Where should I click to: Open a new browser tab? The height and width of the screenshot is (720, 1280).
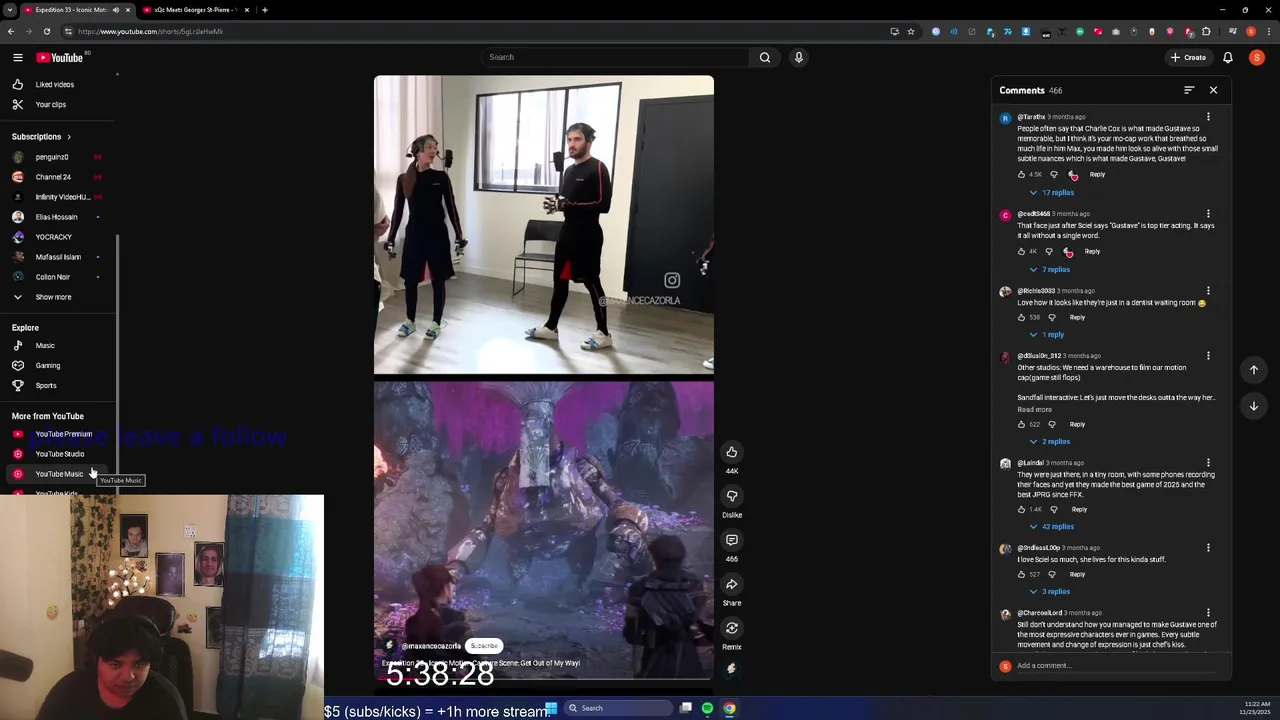click(264, 9)
